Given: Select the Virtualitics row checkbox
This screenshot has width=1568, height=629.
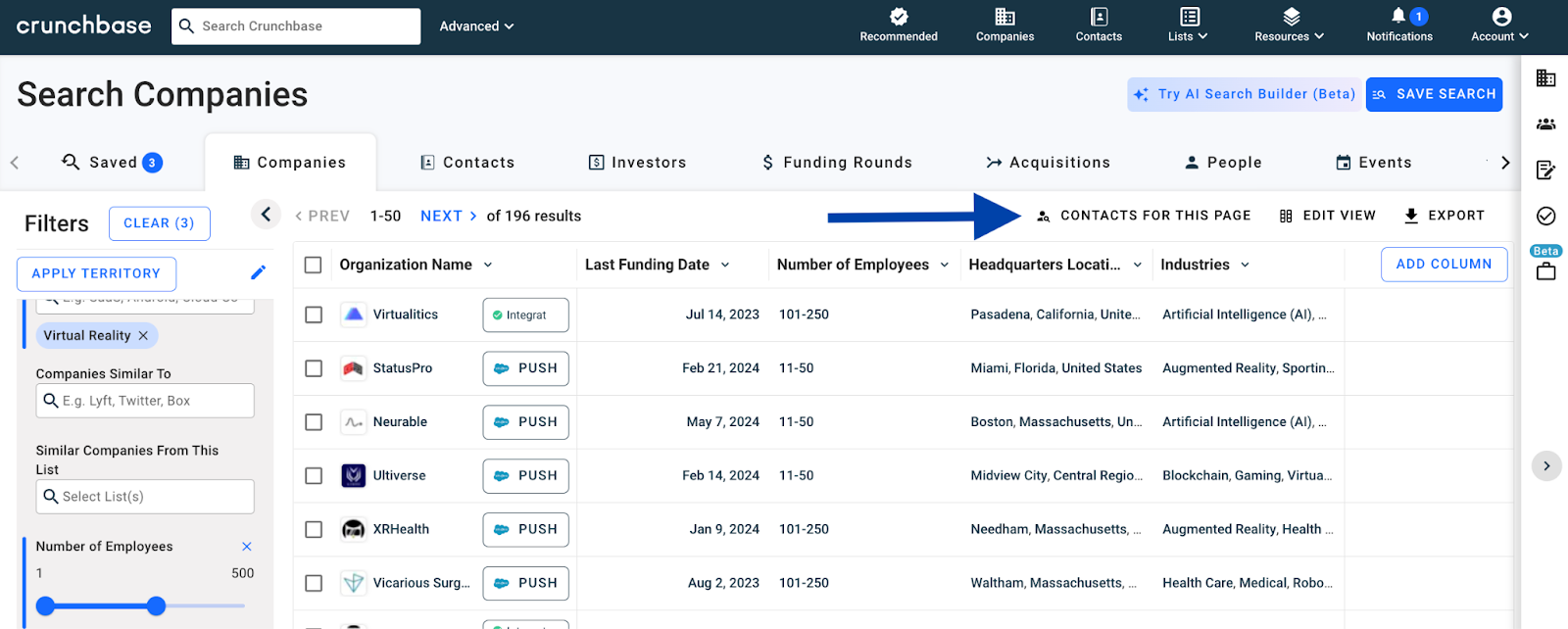Looking at the screenshot, I should 314,314.
